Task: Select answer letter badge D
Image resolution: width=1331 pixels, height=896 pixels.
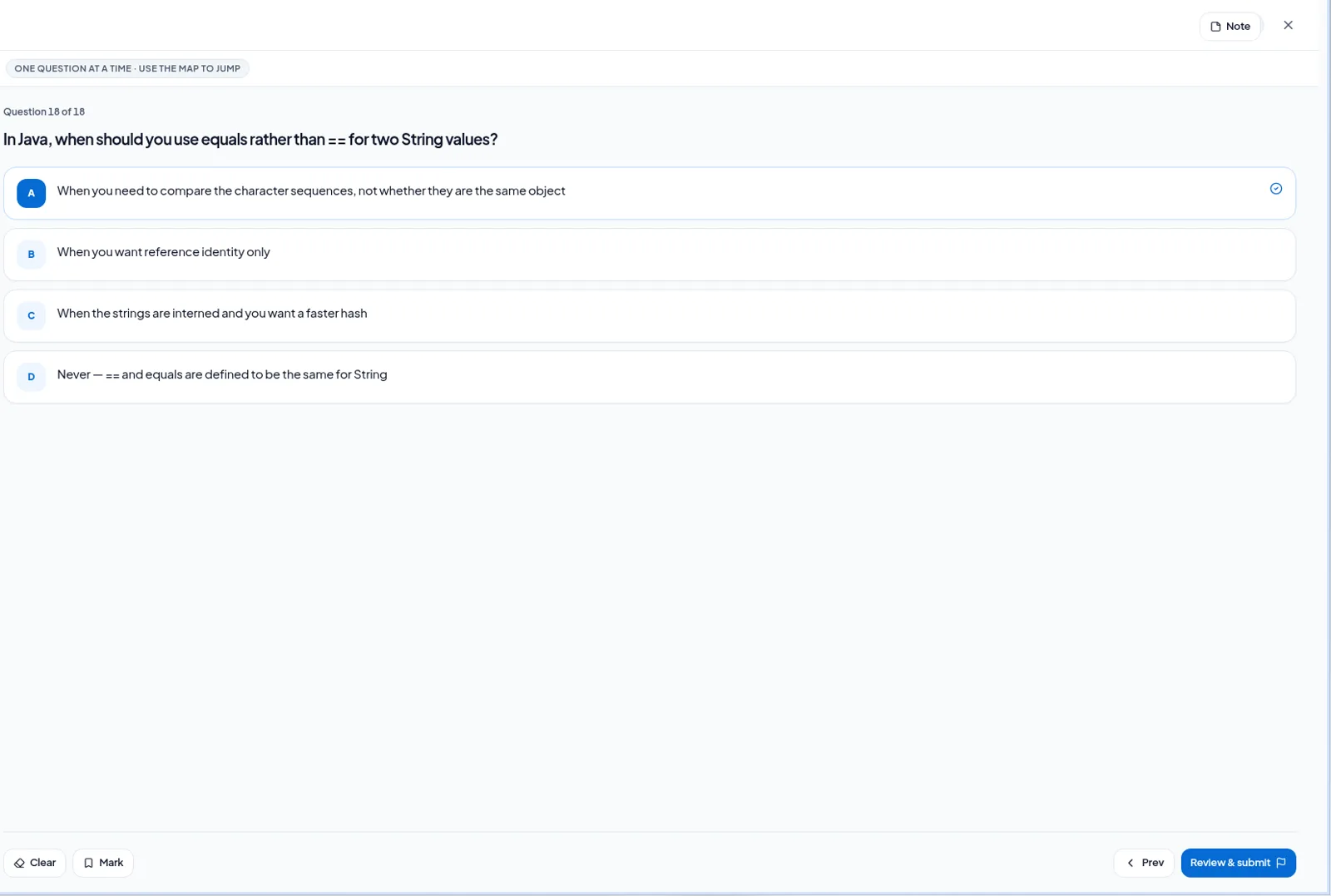Action: click(32, 377)
